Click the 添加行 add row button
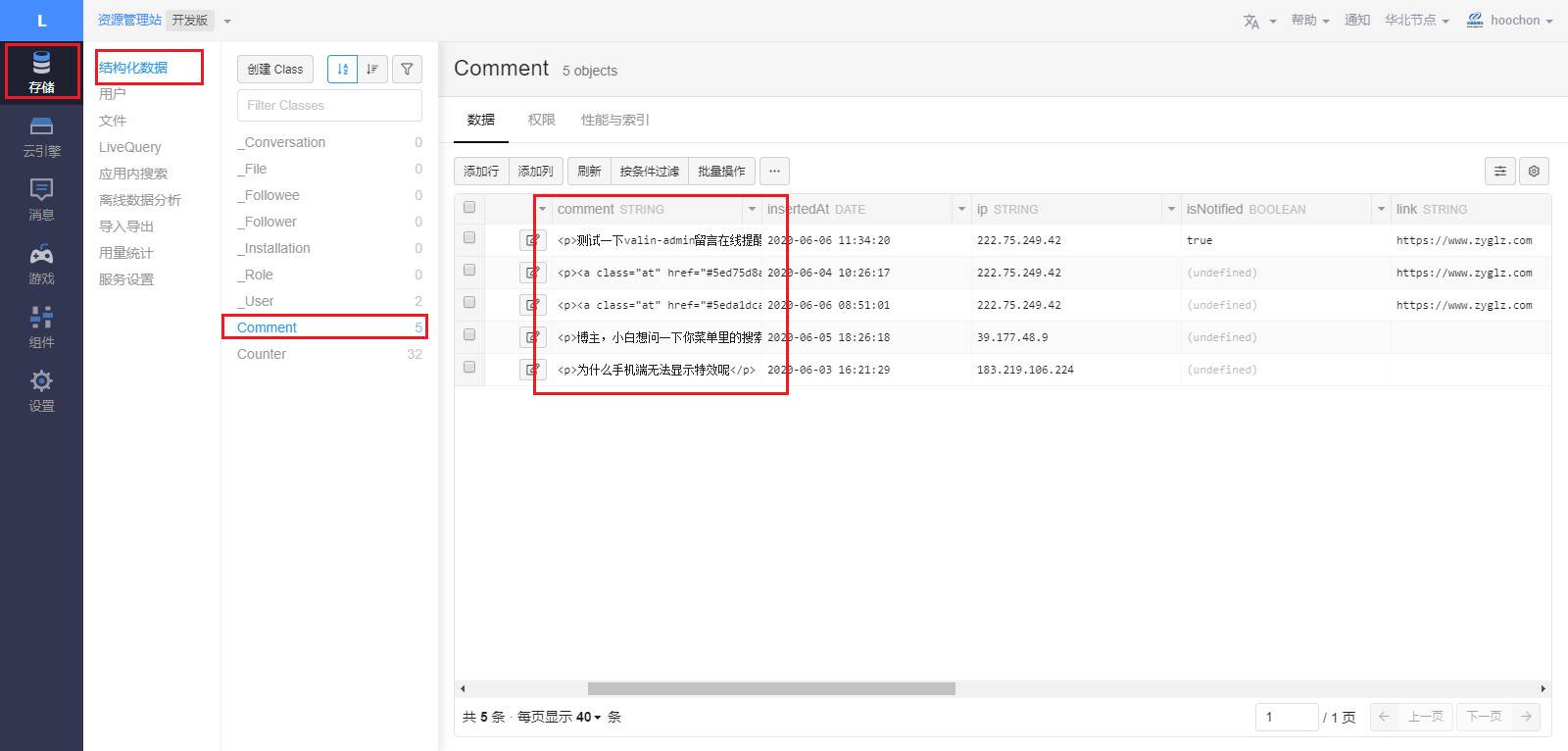This screenshot has width=1568, height=751. coord(481,171)
